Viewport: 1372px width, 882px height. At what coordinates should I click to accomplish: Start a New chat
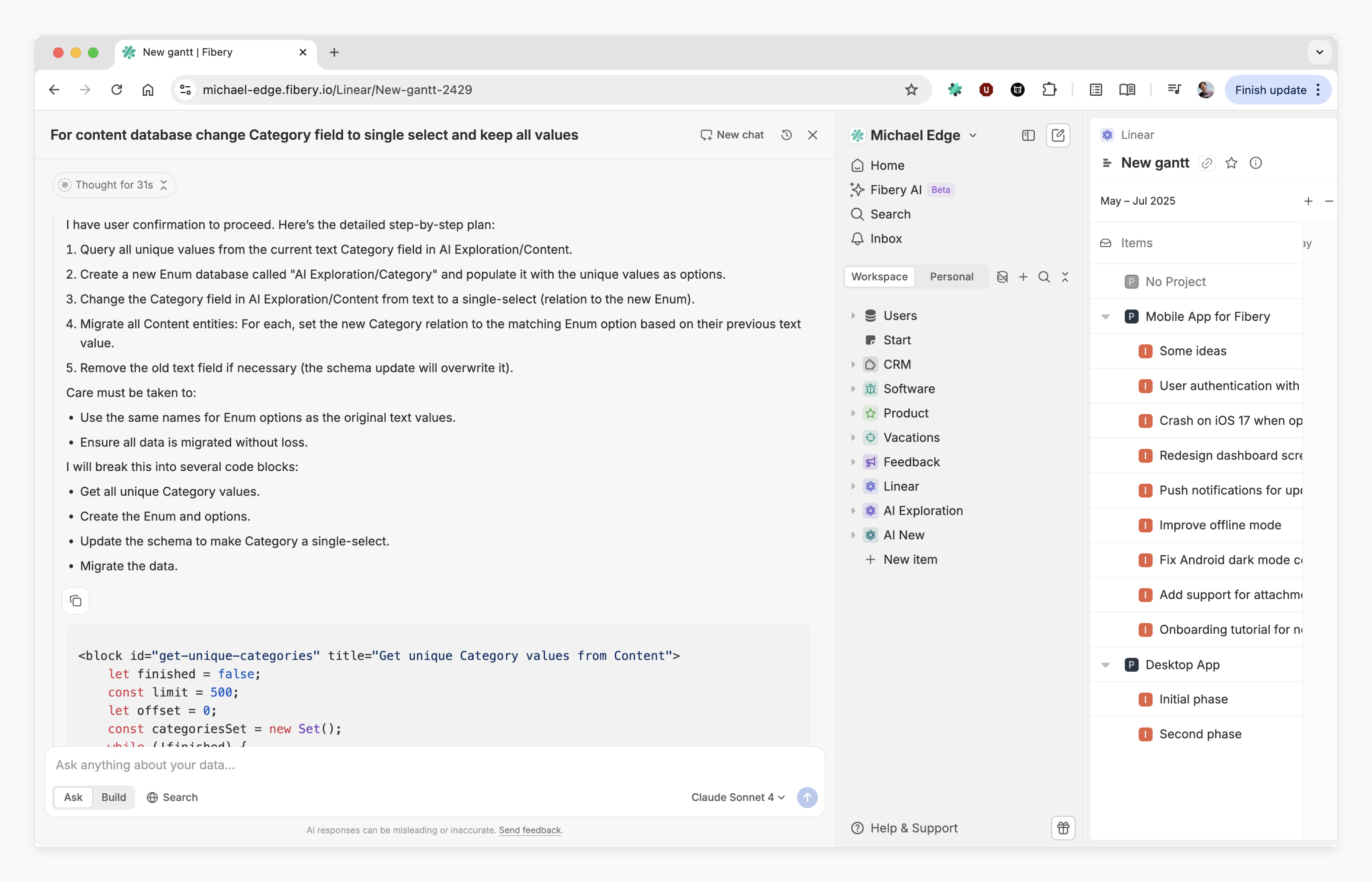pyautogui.click(x=732, y=135)
